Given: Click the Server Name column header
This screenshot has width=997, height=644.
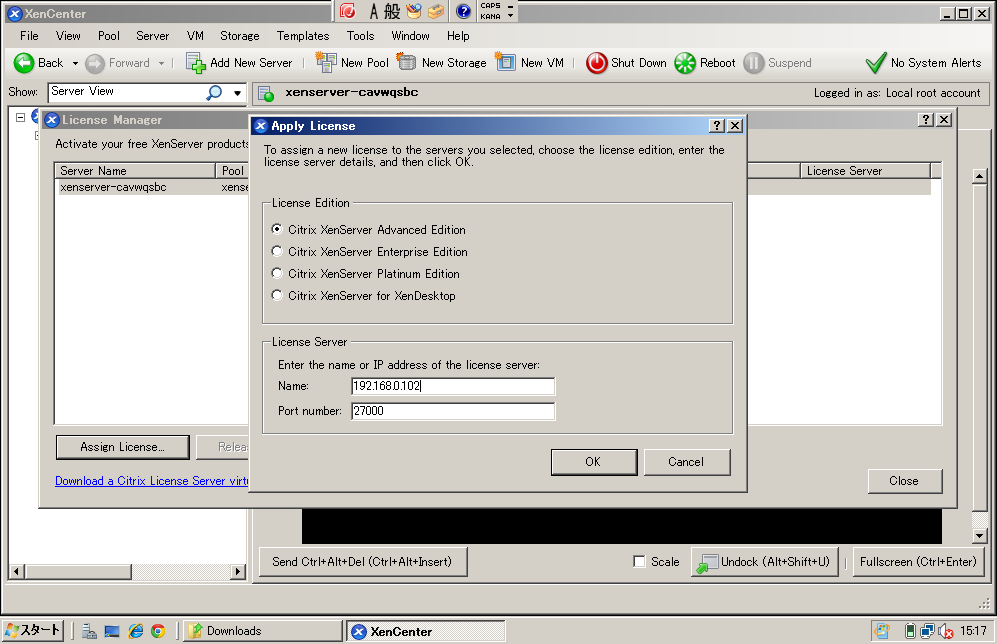Looking at the screenshot, I should 135,170.
